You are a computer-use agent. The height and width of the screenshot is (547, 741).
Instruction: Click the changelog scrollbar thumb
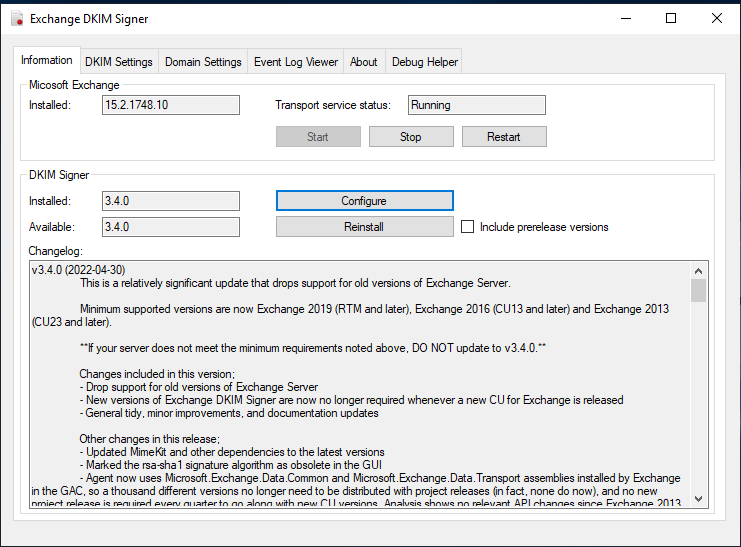(x=698, y=290)
